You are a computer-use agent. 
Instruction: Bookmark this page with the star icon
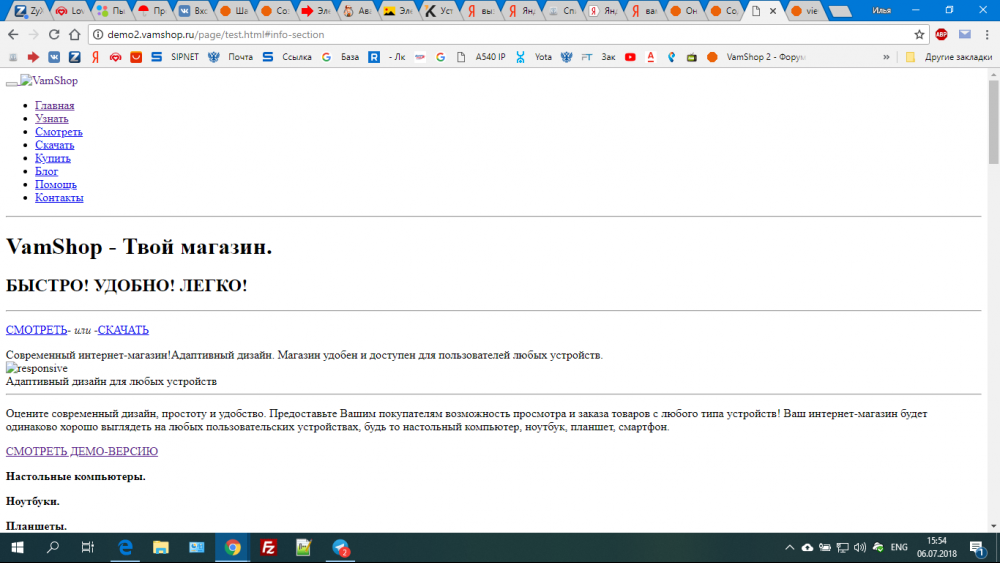tap(919, 34)
